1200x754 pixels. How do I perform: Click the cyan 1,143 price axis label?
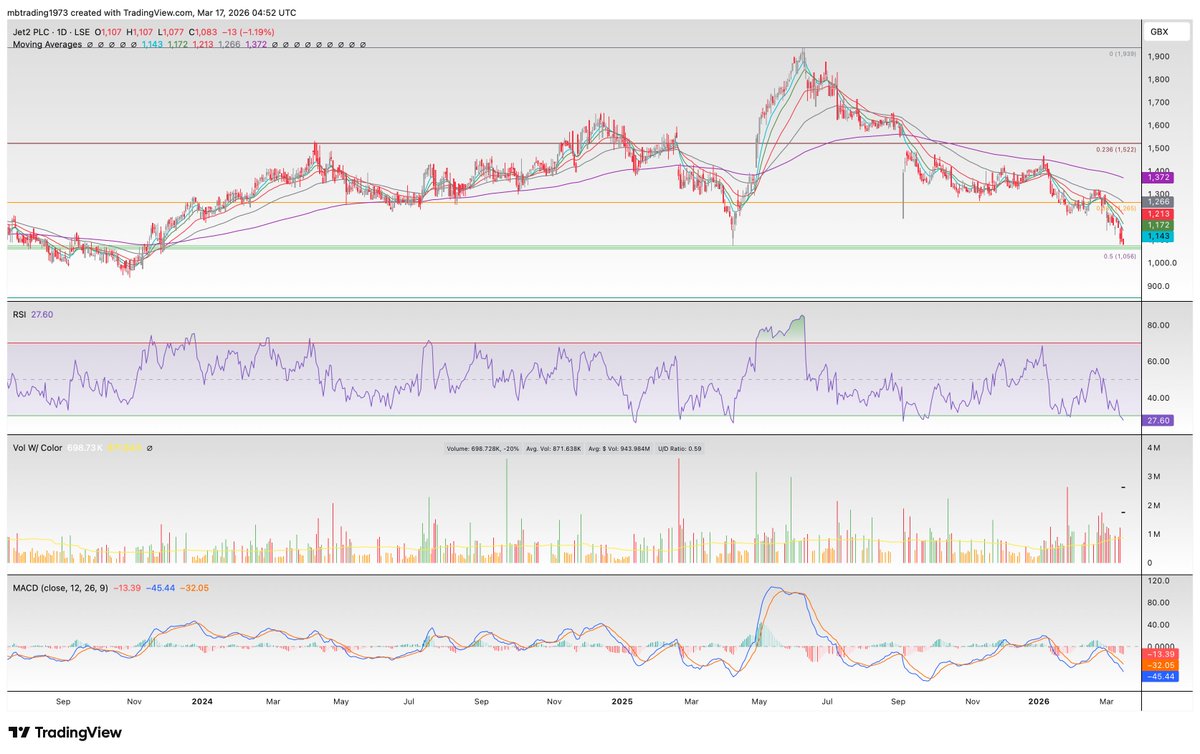(x=1159, y=236)
